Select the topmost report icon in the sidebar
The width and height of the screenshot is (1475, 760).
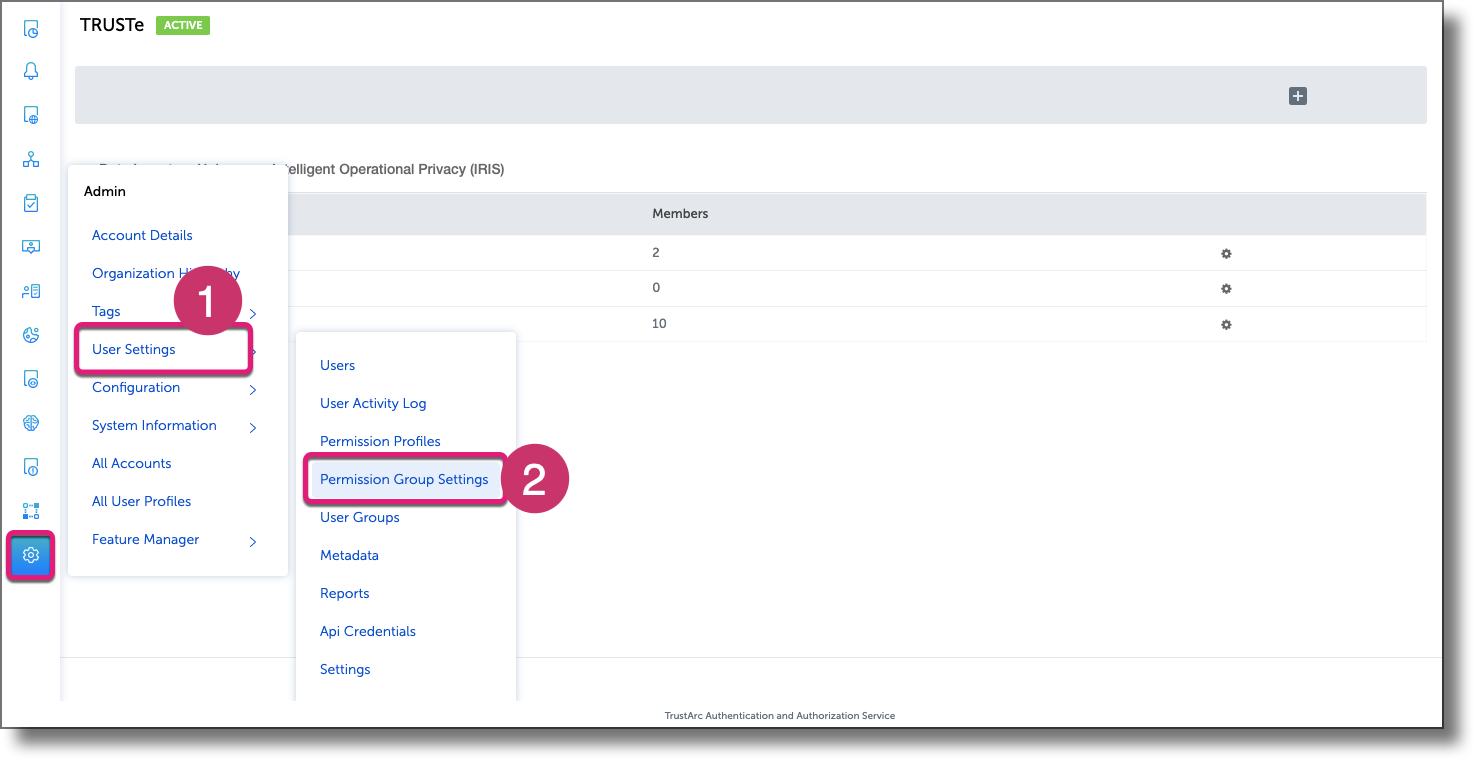[x=30, y=28]
